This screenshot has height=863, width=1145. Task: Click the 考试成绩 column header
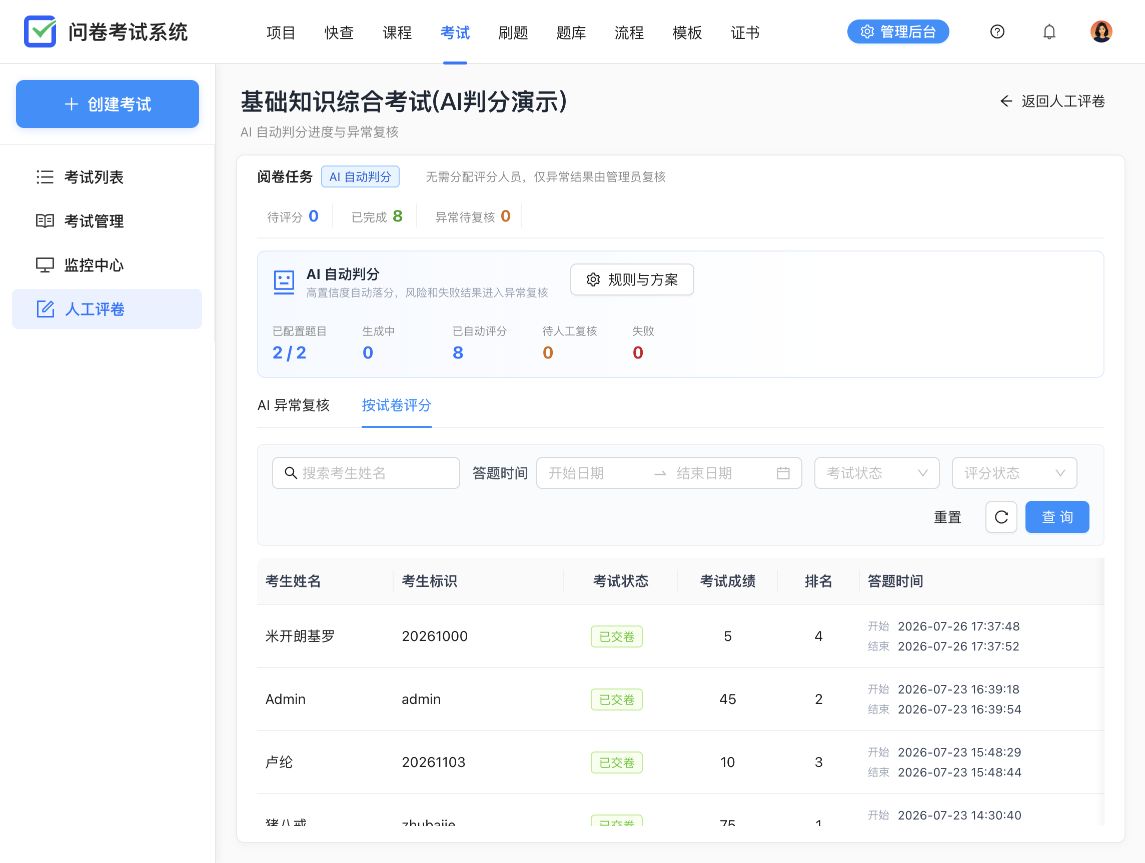tap(727, 581)
